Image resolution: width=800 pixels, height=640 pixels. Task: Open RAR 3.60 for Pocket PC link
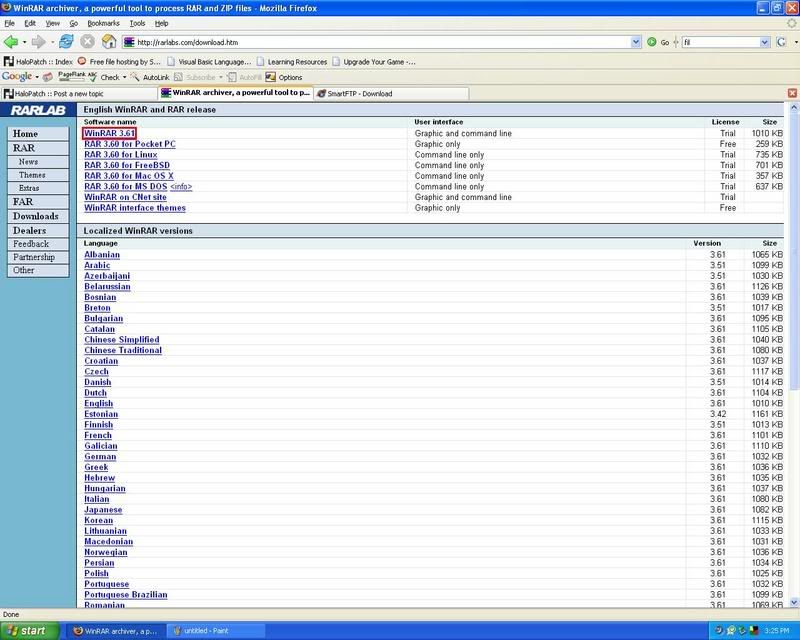tap(130, 144)
